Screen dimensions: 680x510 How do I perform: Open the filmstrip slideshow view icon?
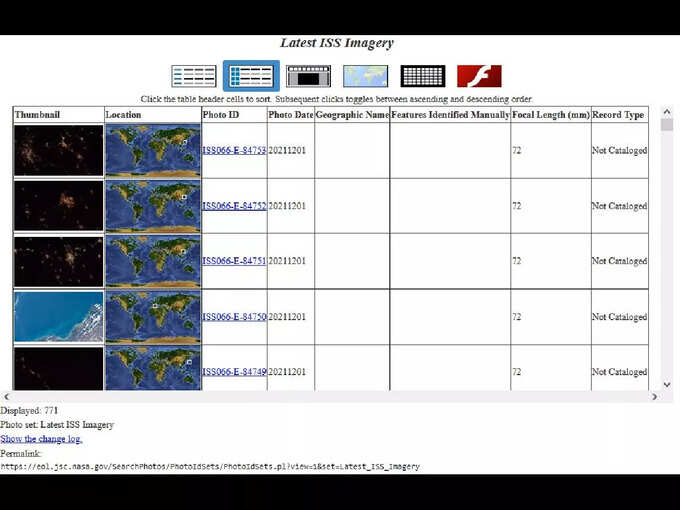coord(308,76)
